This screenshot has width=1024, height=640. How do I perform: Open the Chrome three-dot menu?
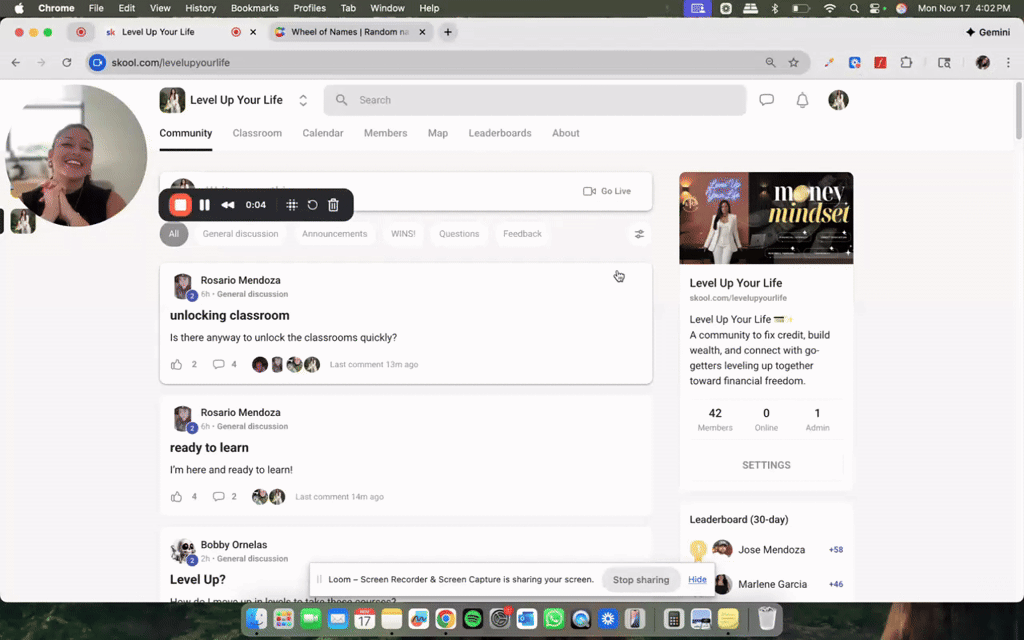tap(1008, 63)
